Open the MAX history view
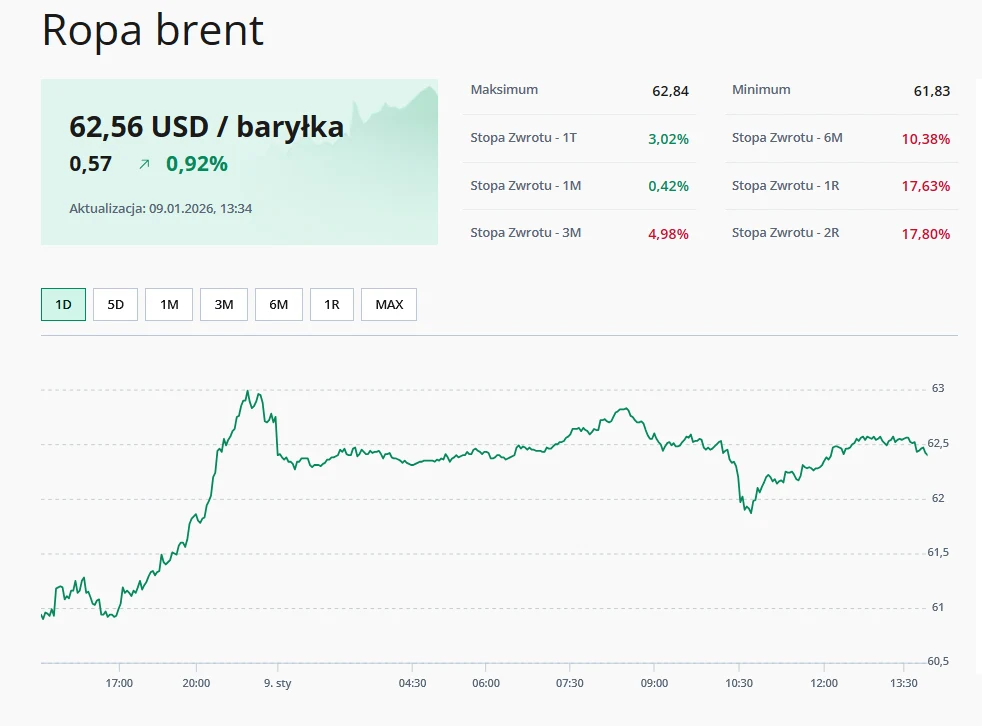Screen dimensions: 982x726 pyautogui.click(x=388, y=304)
